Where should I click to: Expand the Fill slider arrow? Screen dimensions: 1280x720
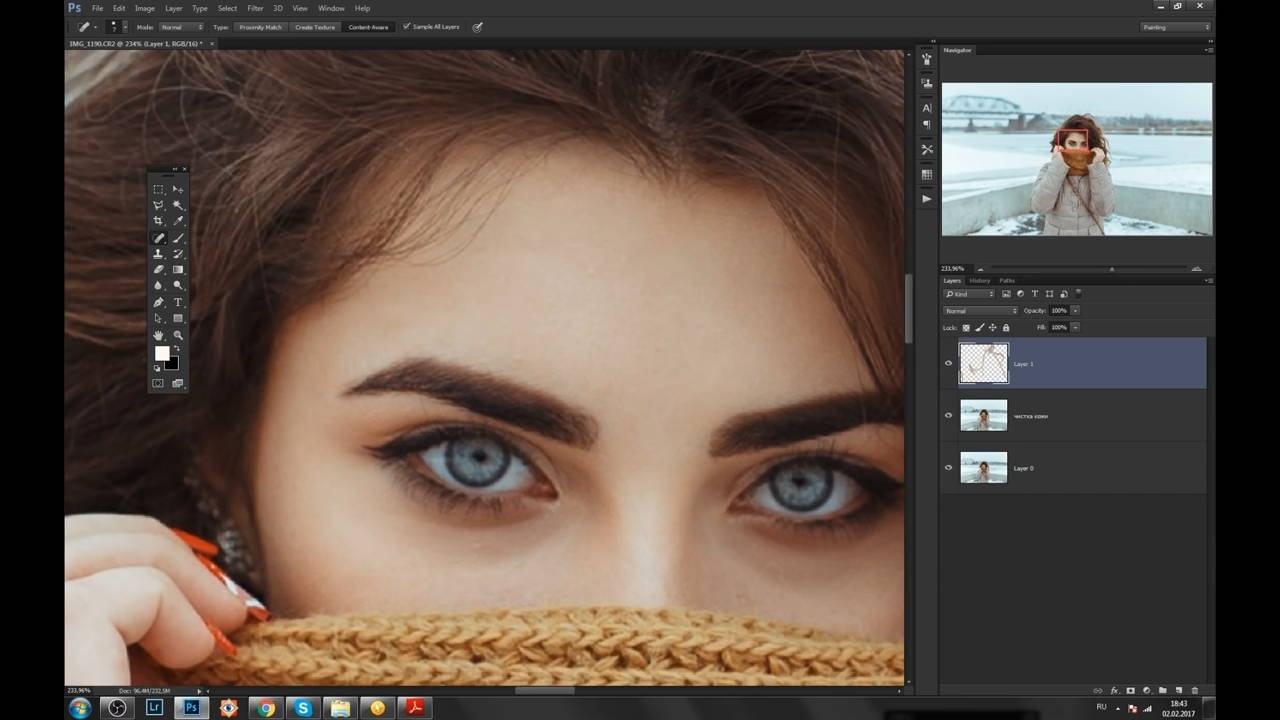1075,327
